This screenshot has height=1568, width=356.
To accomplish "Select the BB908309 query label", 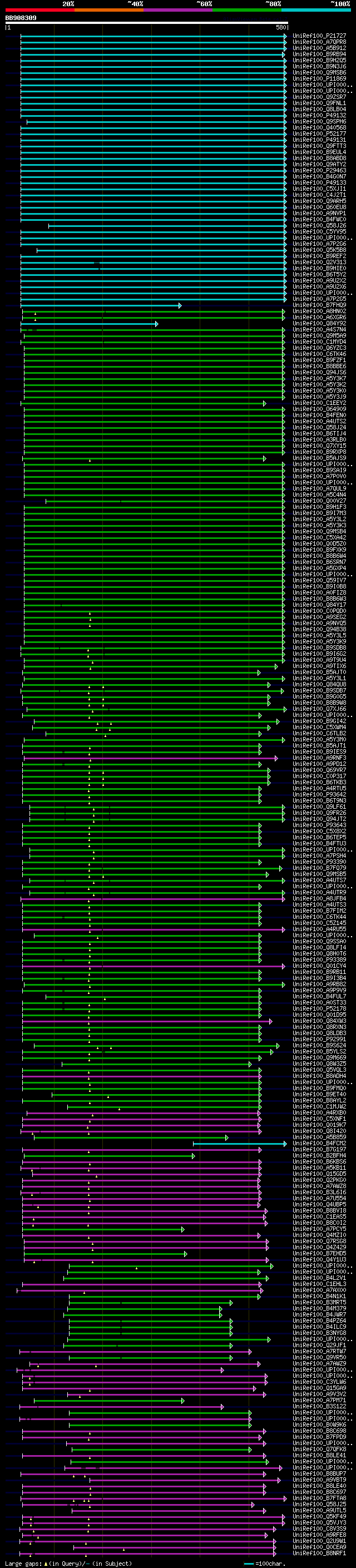I will (21, 18).
